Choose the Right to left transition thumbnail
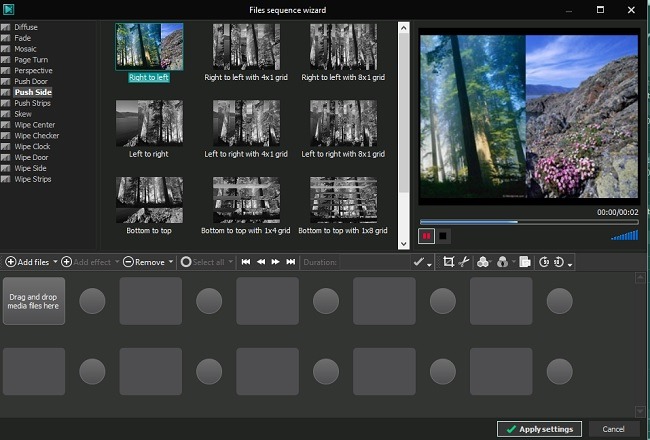 149,46
